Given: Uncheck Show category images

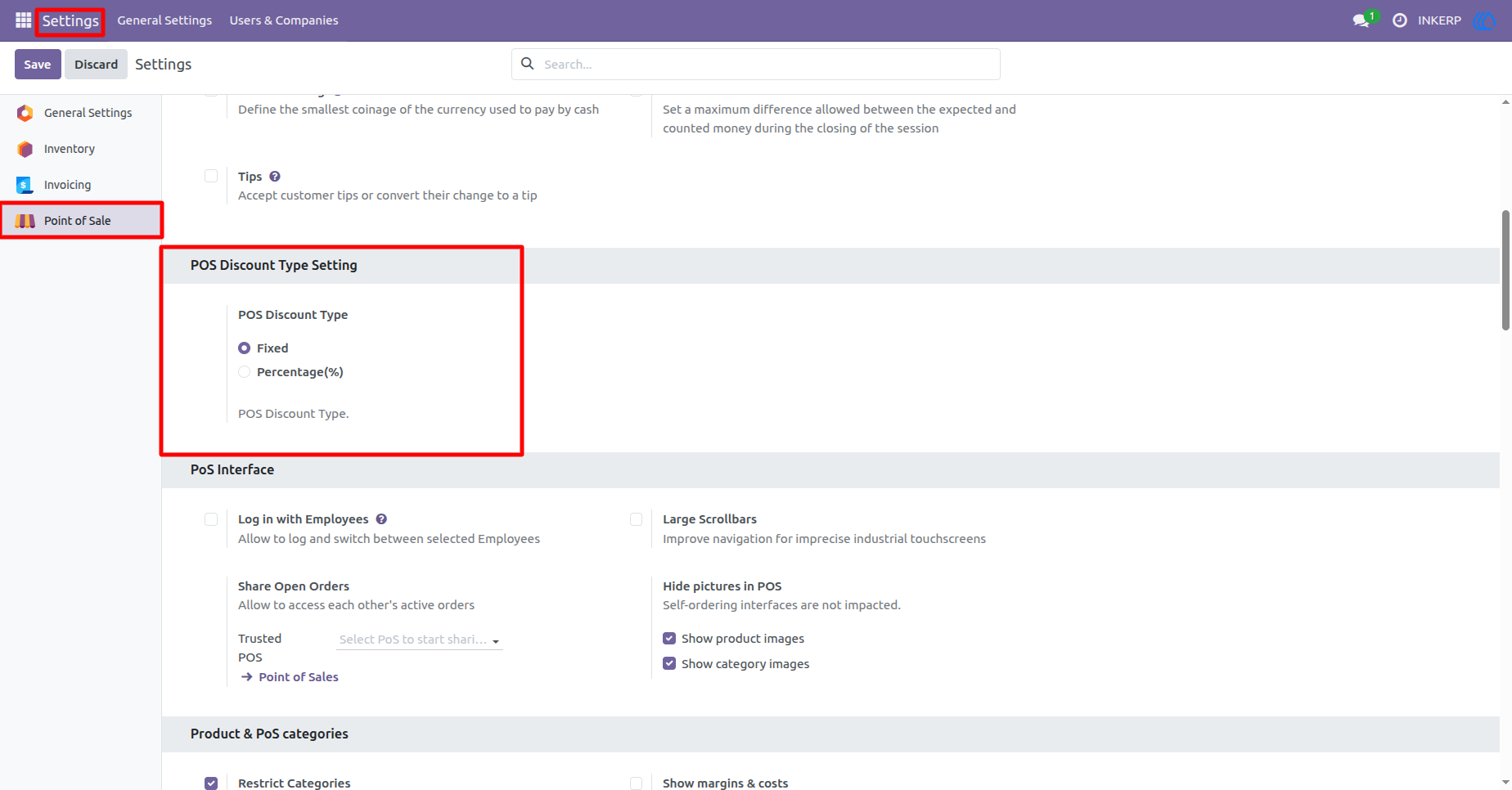Looking at the screenshot, I should pos(669,664).
